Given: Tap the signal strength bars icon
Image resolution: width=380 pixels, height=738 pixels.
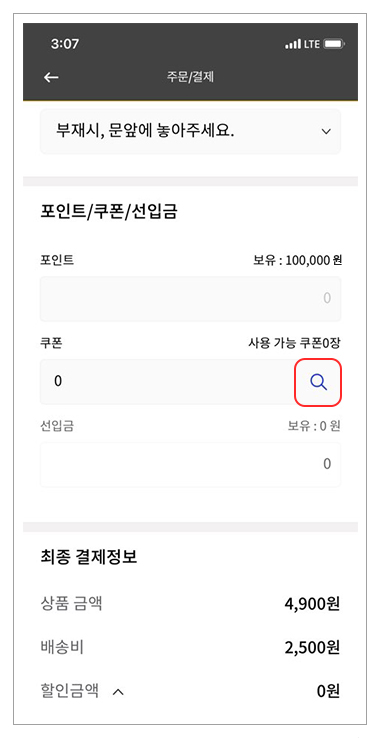Looking at the screenshot, I should click(x=293, y=45).
